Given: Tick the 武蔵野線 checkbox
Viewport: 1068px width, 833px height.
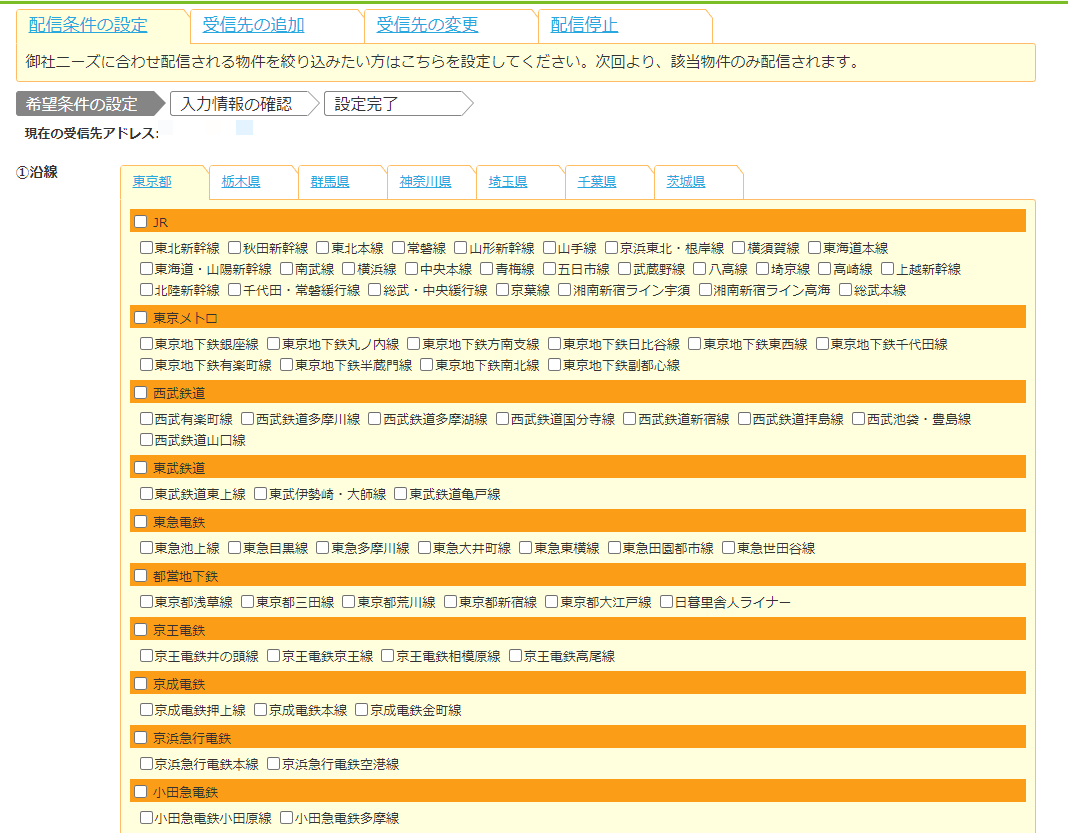Looking at the screenshot, I should coord(625,268).
